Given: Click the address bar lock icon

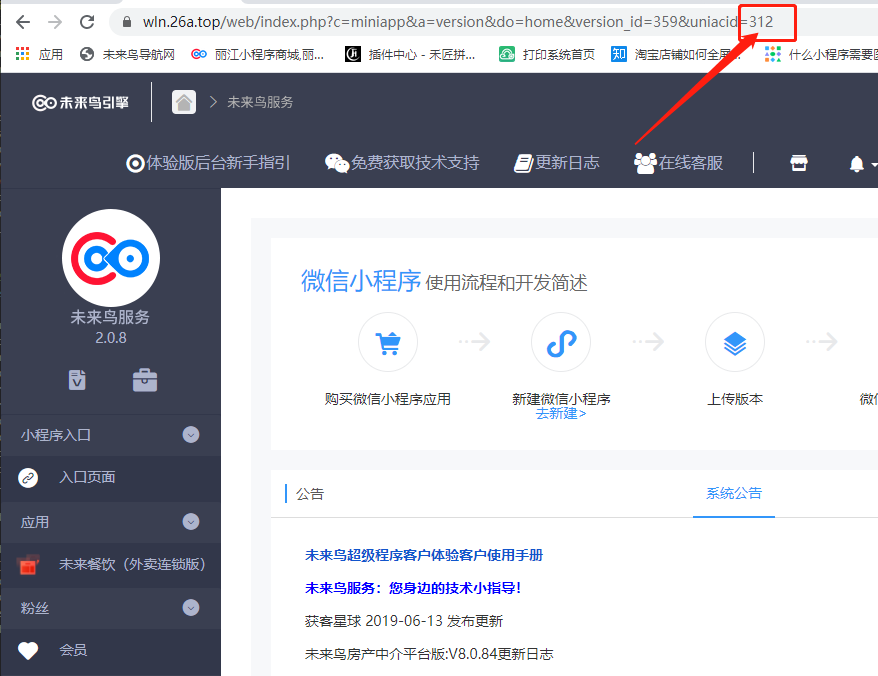Looking at the screenshot, I should click(127, 22).
